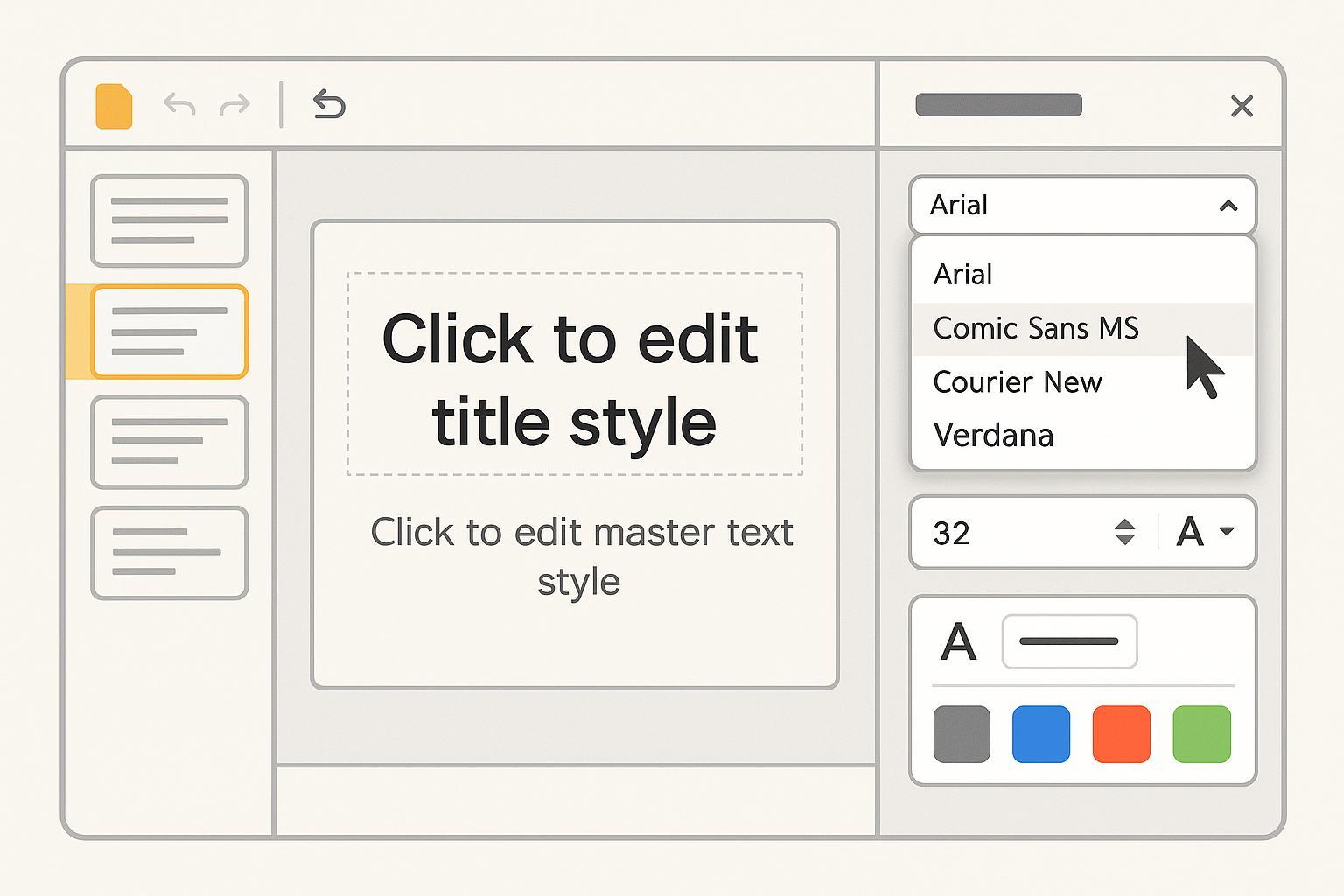Viewport: 1344px width, 896px height.
Task: Pick Courier New from the font list
Action: [1018, 382]
